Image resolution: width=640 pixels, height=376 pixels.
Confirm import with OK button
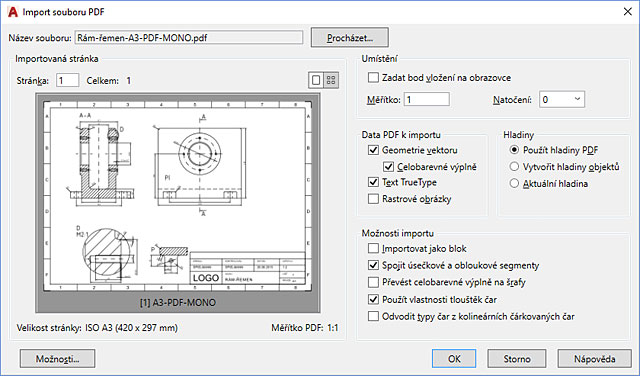[x=454, y=358]
